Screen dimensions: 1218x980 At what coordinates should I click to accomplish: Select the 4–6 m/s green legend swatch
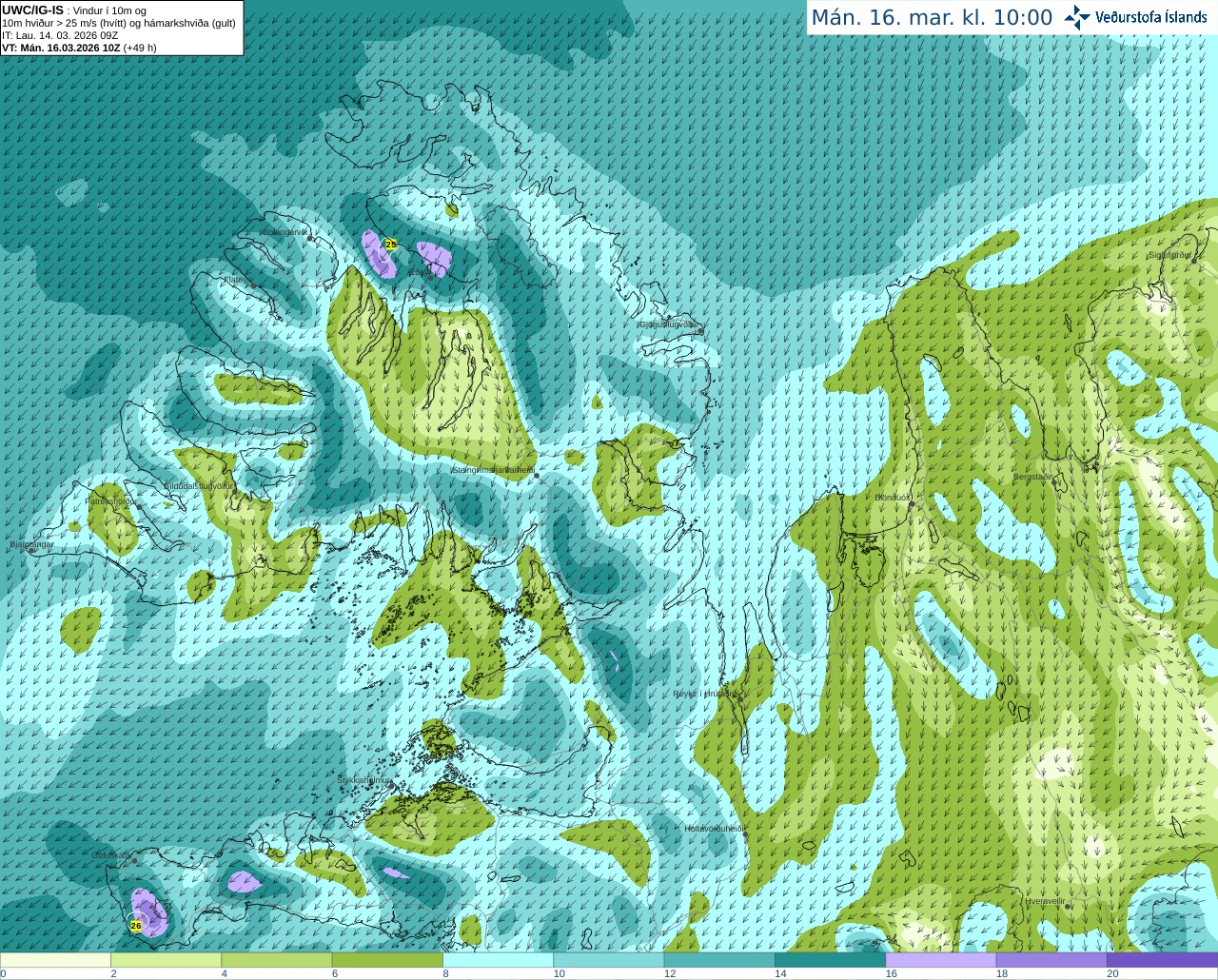tap(276, 960)
